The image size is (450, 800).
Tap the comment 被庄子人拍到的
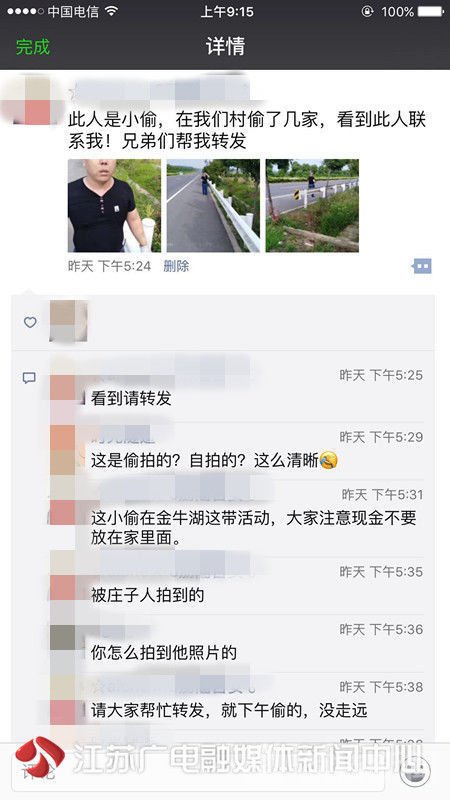pyautogui.click(x=147, y=595)
